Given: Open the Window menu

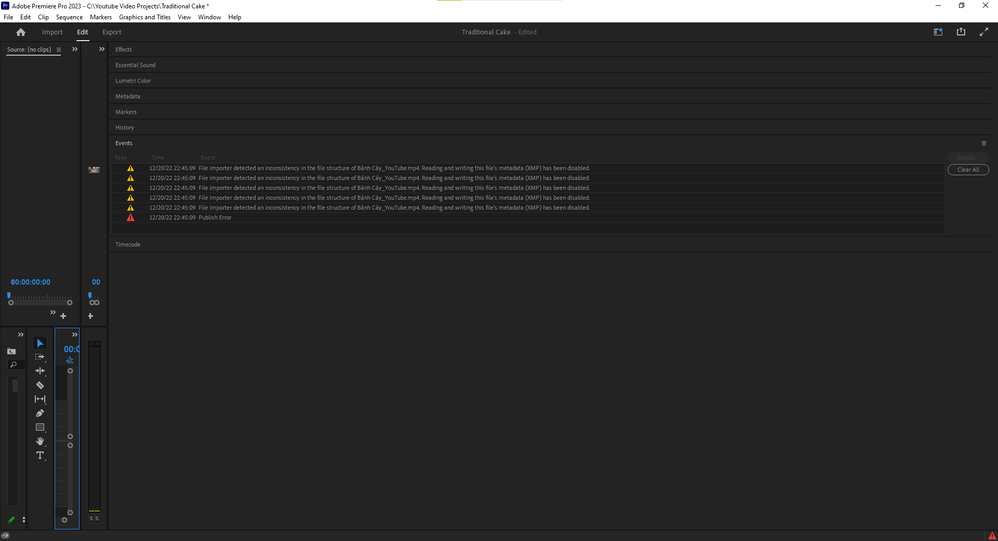Looking at the screenshot, I should coord(209,17).
